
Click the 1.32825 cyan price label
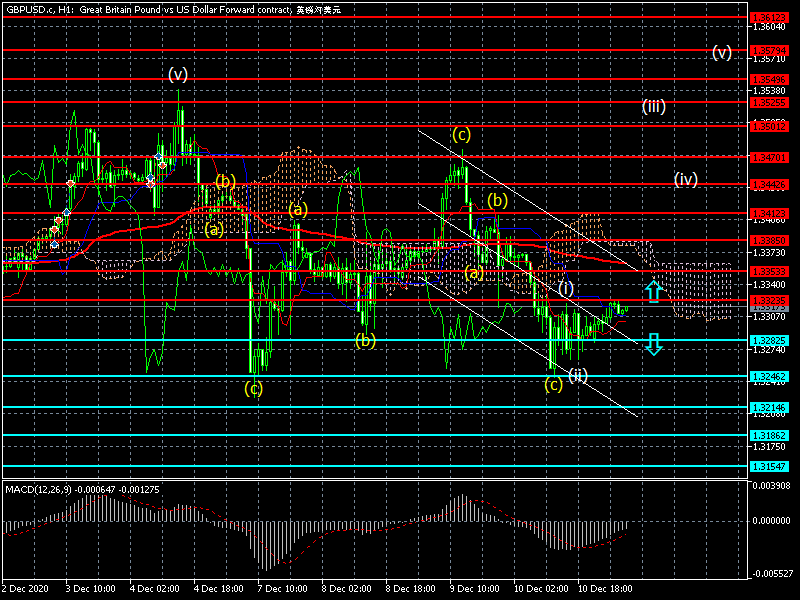769,340
